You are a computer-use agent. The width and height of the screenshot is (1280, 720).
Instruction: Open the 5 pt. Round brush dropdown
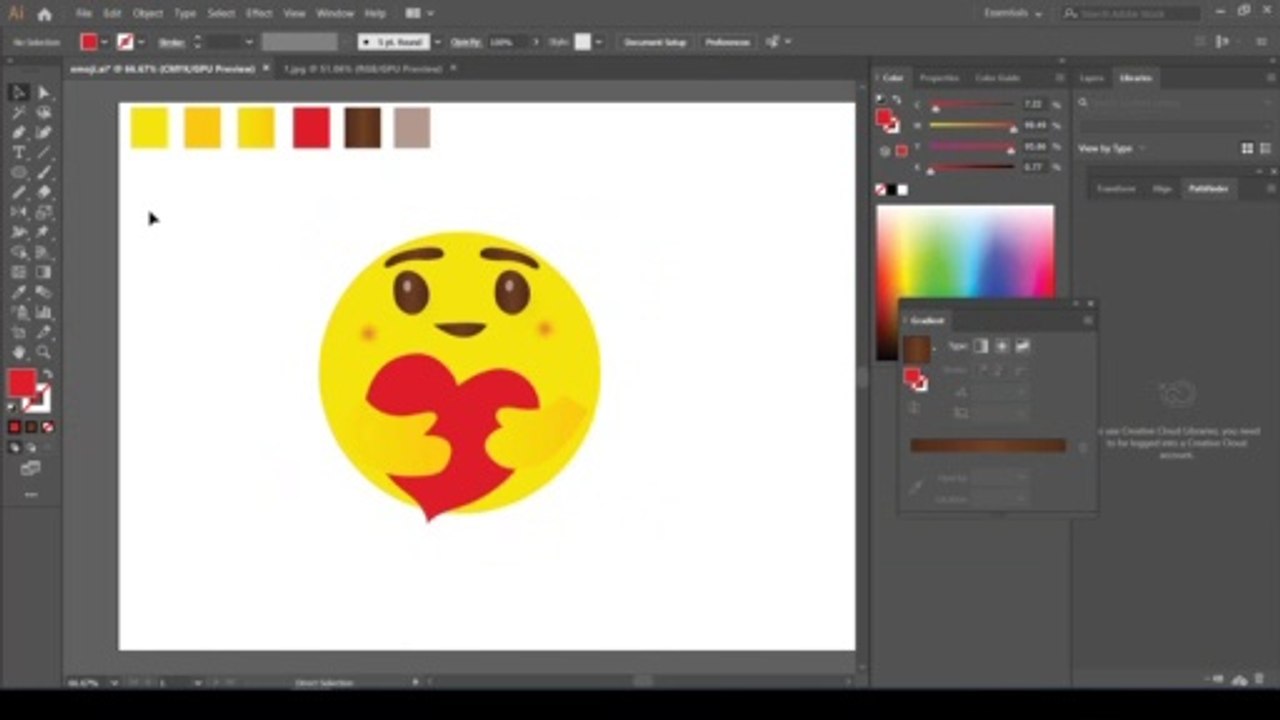[437, 42]
